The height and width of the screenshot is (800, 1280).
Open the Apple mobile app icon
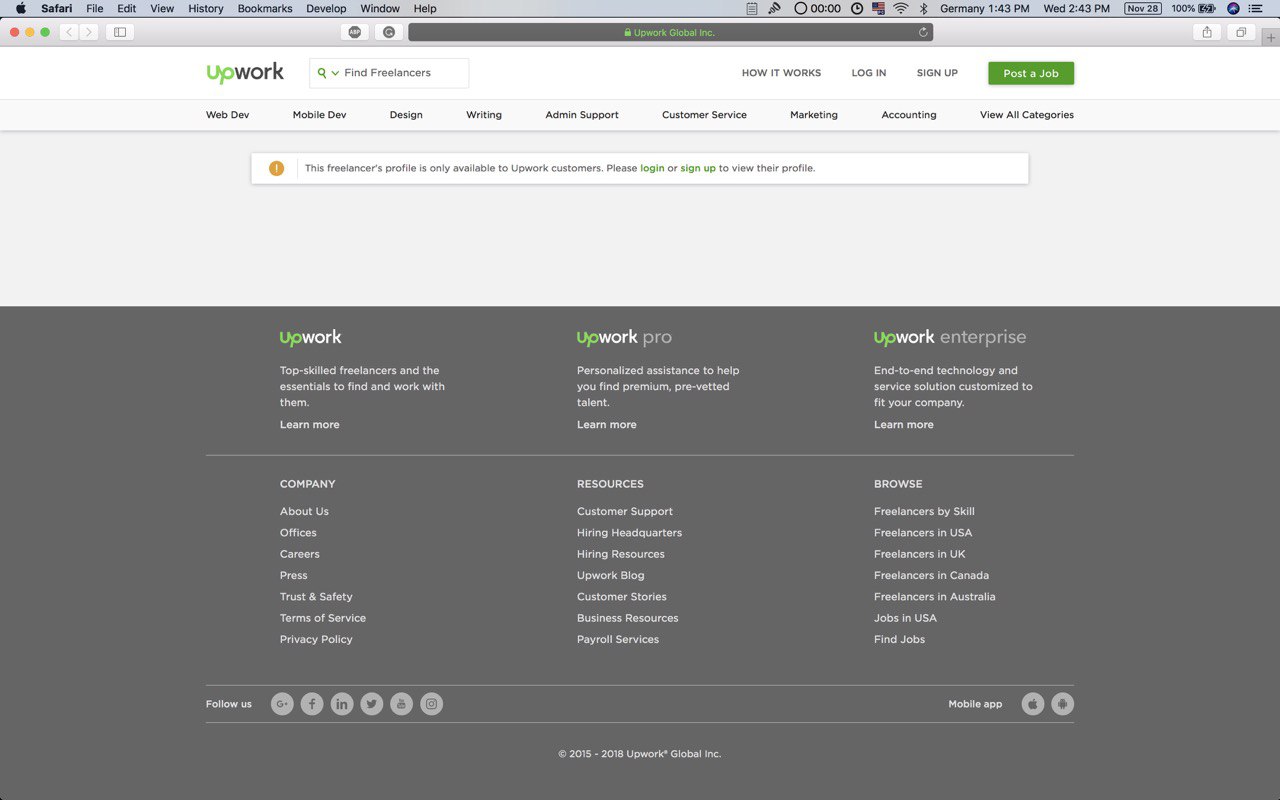pyautogui.click(x=1033, y=704)
